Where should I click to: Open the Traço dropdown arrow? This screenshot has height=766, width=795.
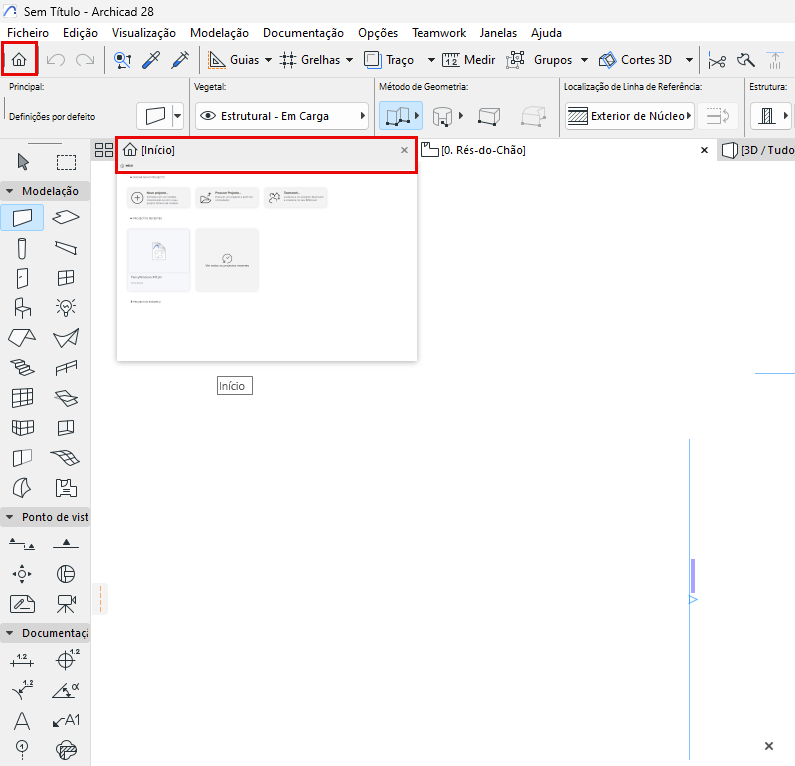(x=431, y=60)
